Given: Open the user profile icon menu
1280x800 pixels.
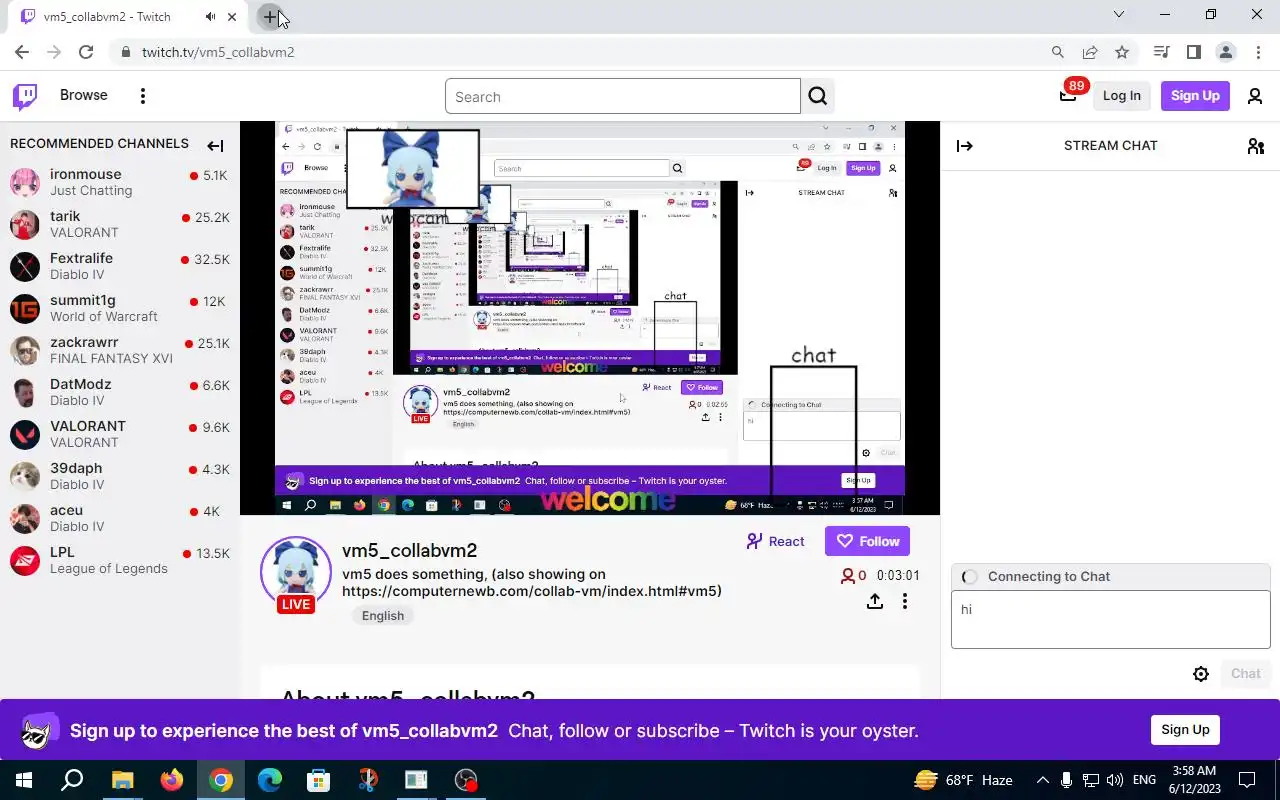Looking at the screenshot, I should (1255, 96).
